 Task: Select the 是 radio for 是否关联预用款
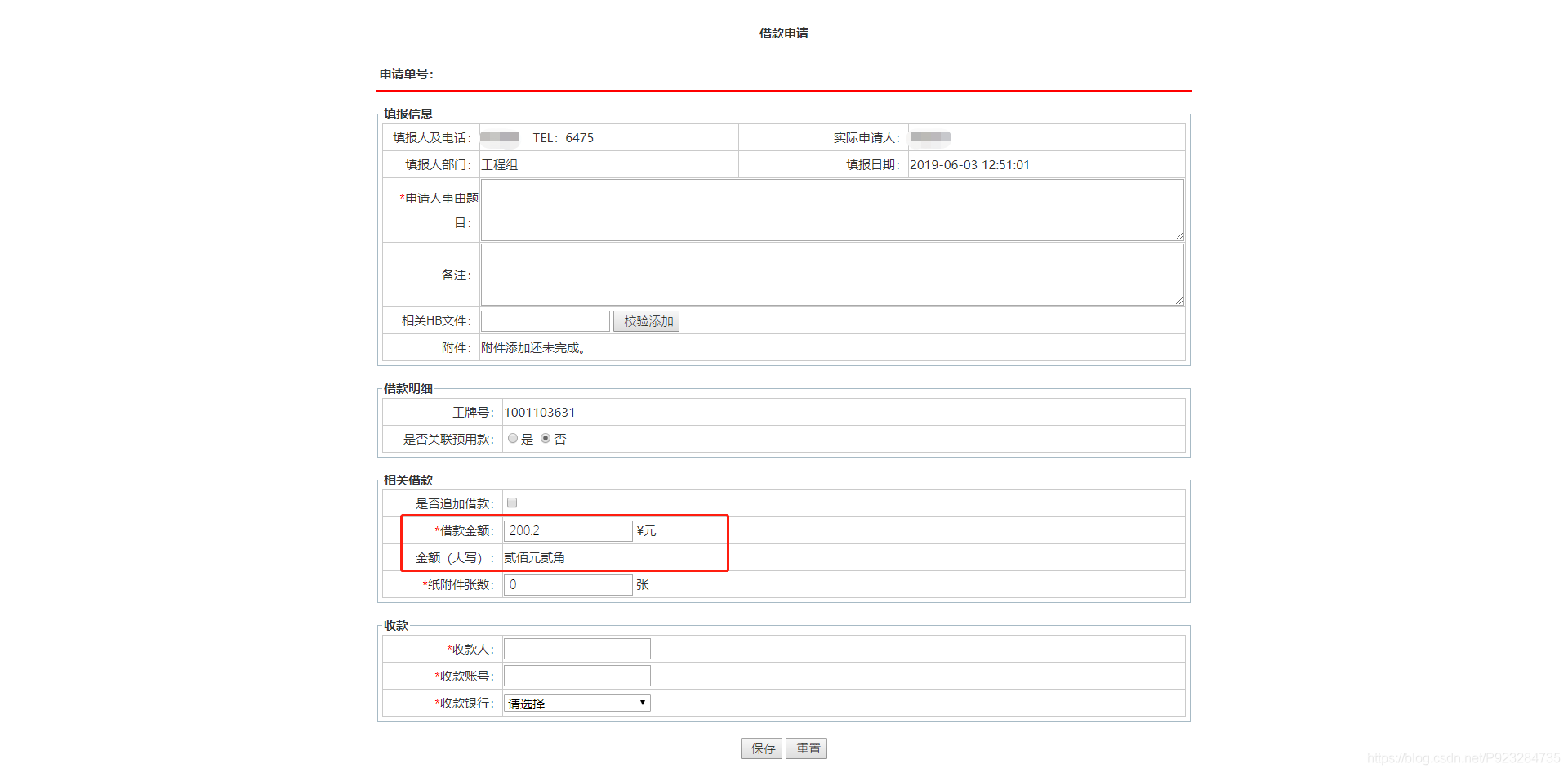pyautogui.click(x=513, y=439)
